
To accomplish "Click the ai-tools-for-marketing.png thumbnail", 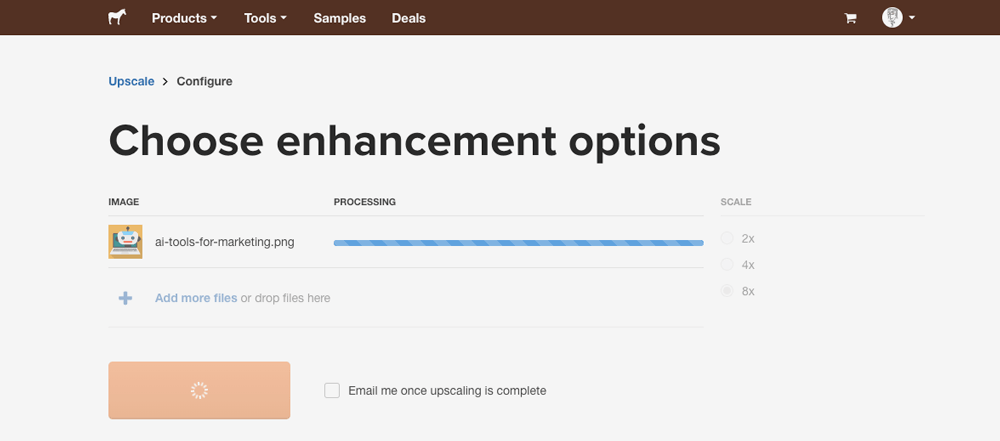I will (125, 242).
